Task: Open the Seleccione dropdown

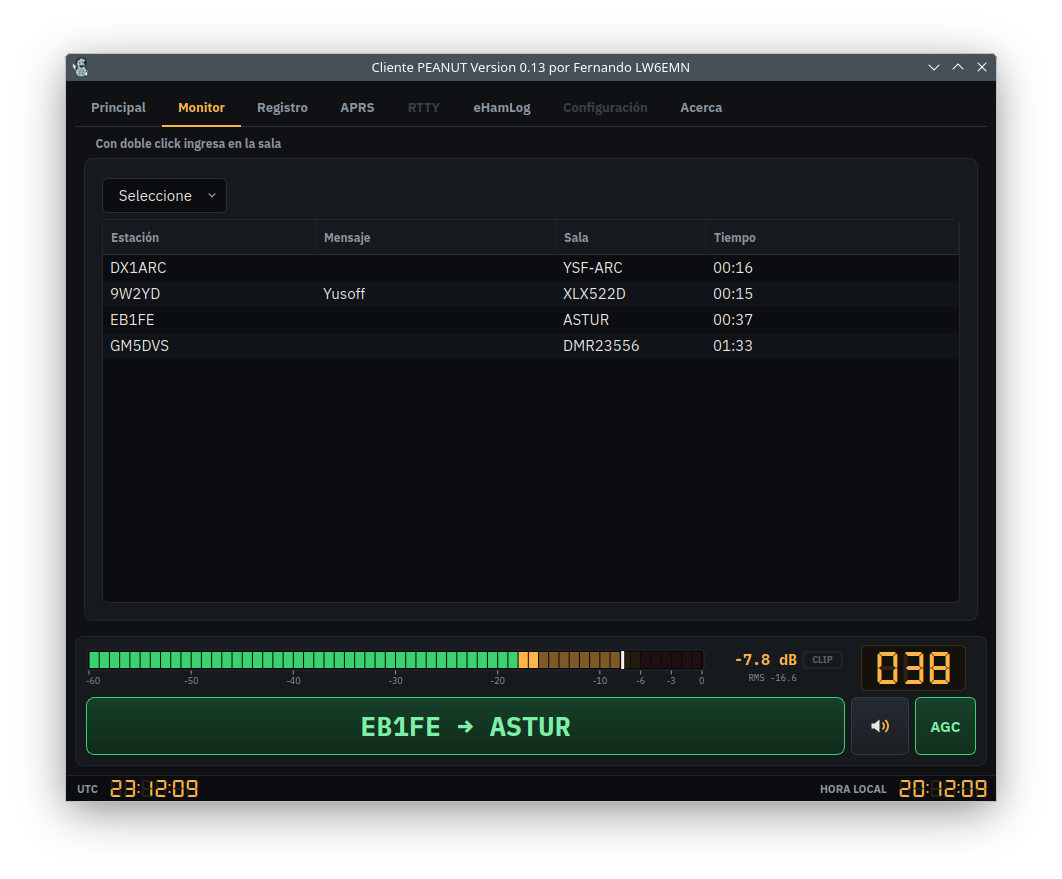Action: click(164, 196)
